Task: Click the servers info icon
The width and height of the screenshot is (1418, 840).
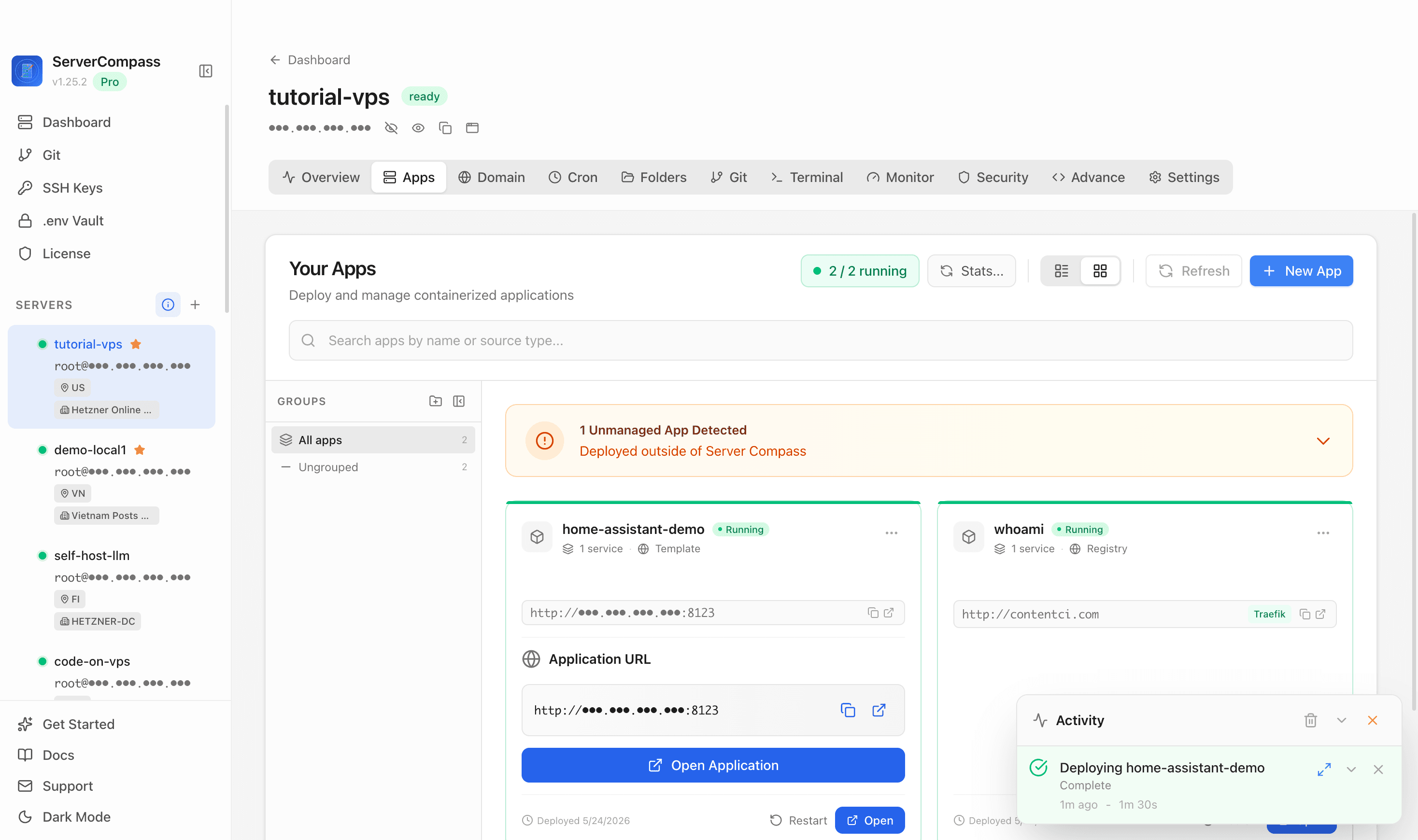Action: 168,305
